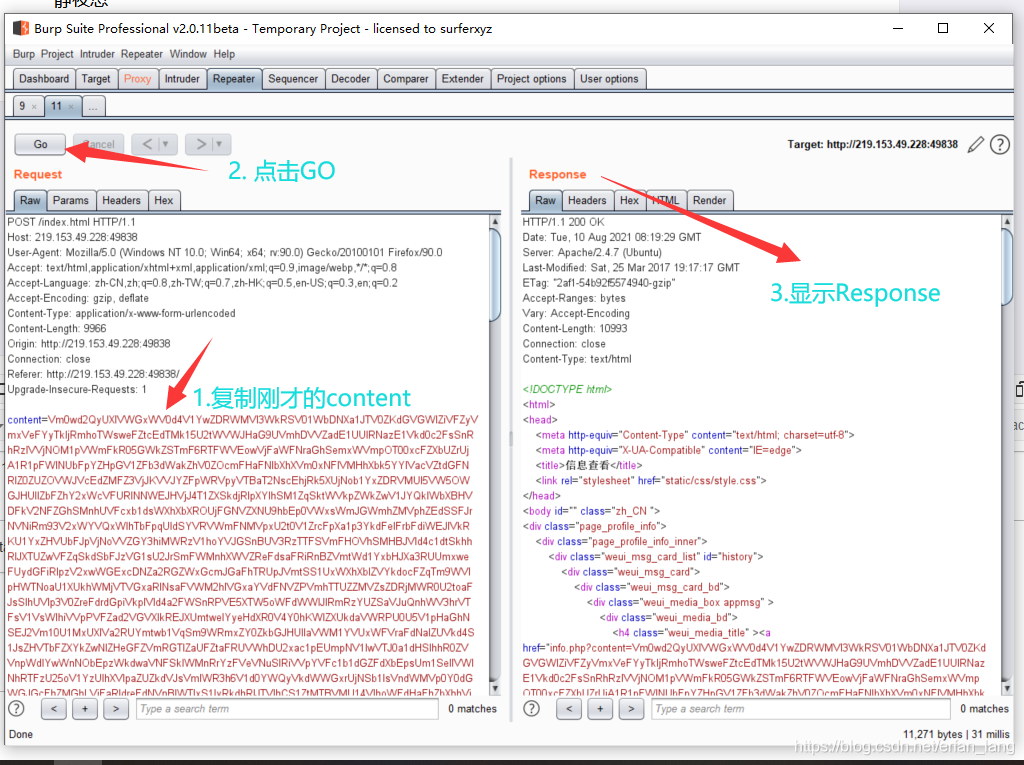Open the Project menu

point(57,54)
